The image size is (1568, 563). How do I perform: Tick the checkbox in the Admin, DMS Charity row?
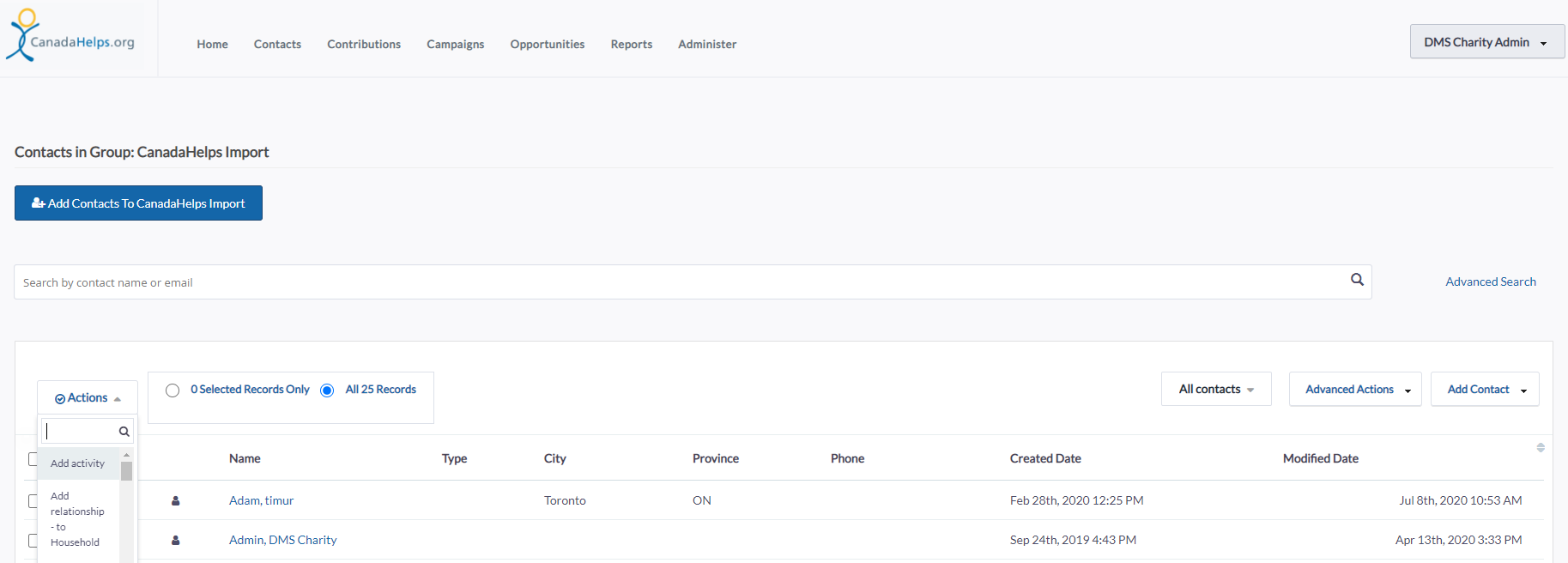click(x=33, y=541)
